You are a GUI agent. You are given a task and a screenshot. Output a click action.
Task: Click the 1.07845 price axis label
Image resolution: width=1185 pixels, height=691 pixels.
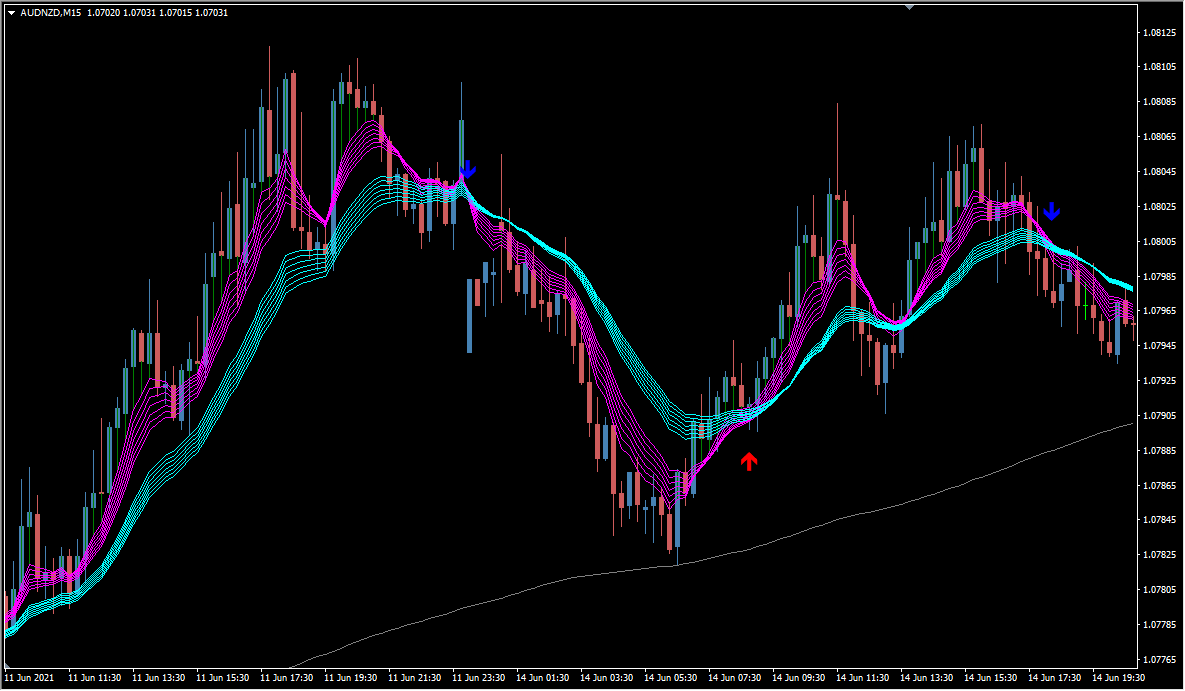pos(1159,521)
